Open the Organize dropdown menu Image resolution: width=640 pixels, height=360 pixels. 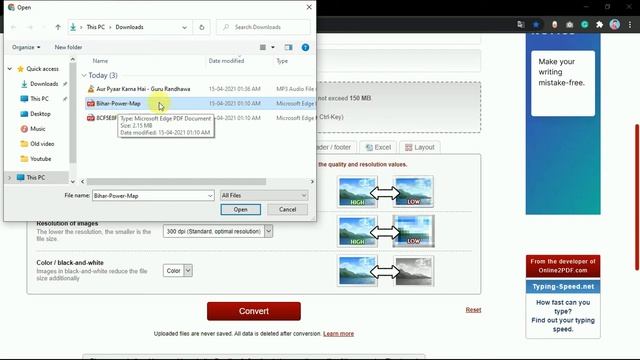point(26,47)
